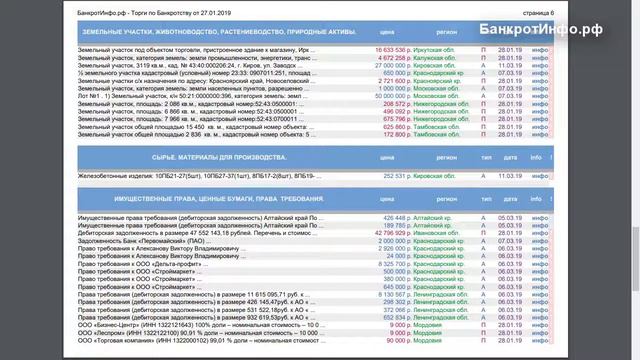The image size is (640, 360).
Task: Open инфо link for Алтайский кр. 426 448 р. row
Action: (x=540, y=218)
